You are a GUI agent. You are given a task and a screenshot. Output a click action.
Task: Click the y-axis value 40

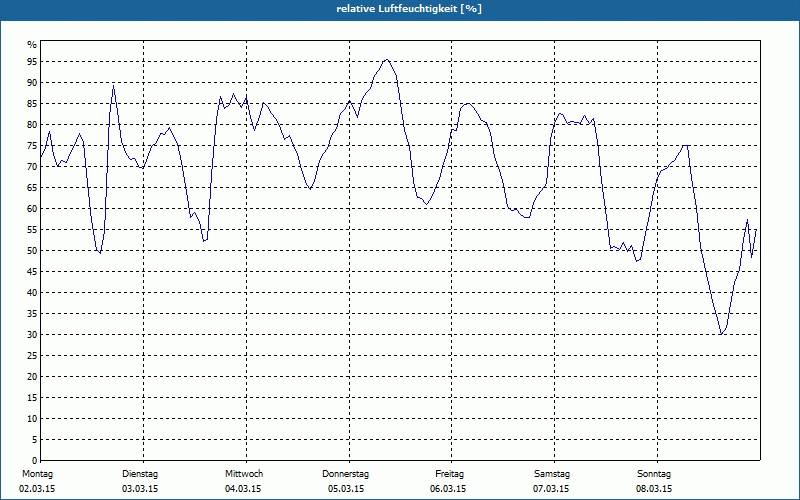[32, 293]
